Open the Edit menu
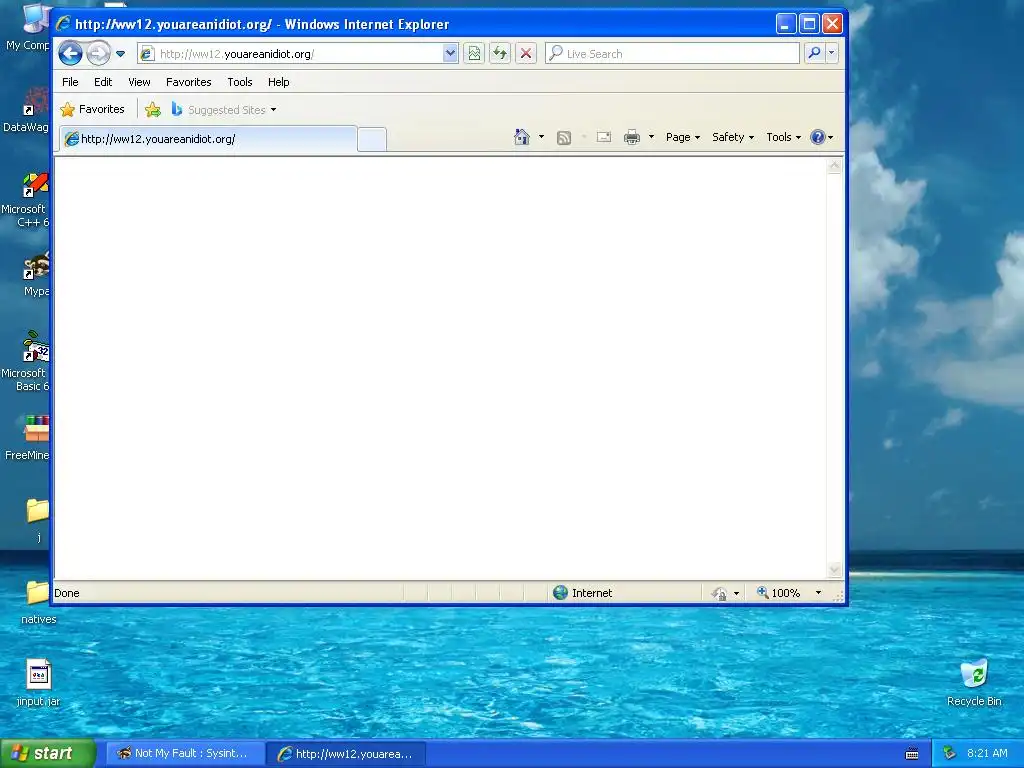The height and width of the screenshot is (768, 1024). (x=103, y=82)
